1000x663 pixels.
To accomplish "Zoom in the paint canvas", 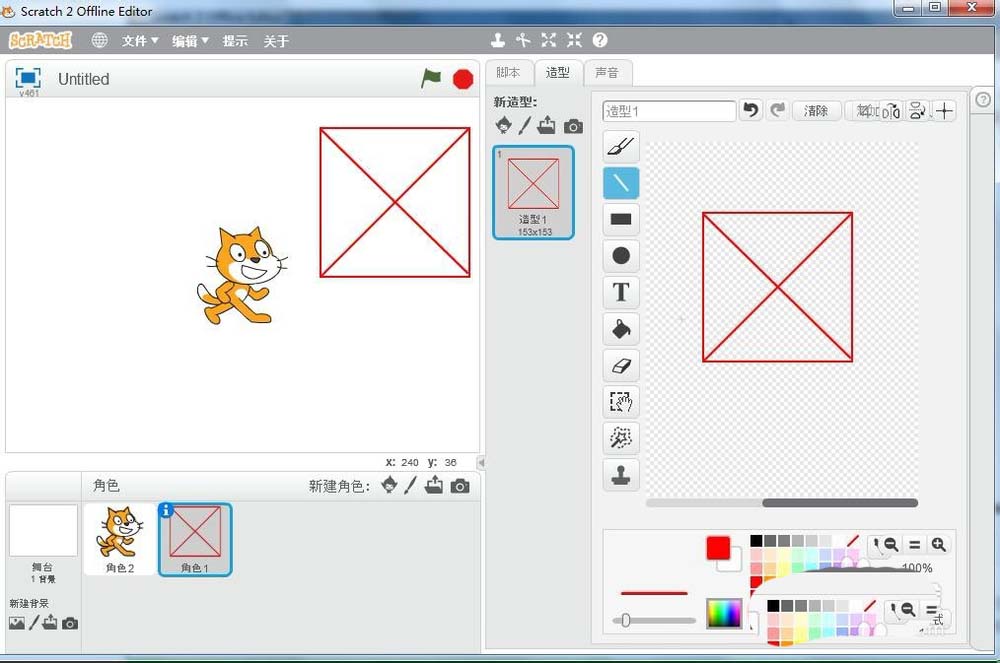I will tap(938, 544).
